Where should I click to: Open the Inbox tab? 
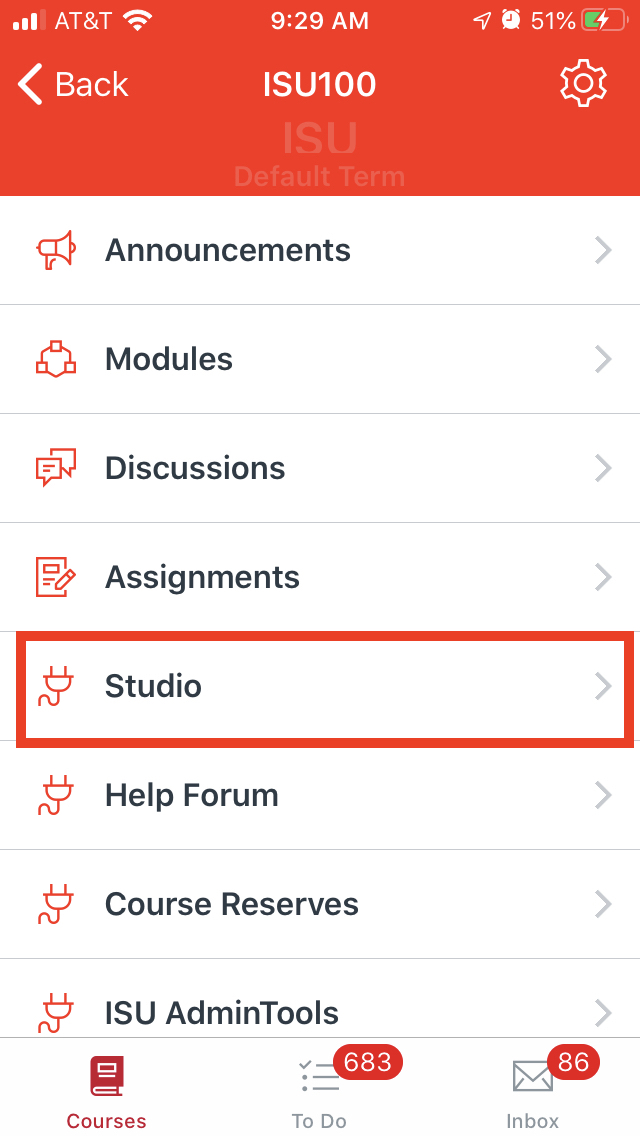point(533,1090)
